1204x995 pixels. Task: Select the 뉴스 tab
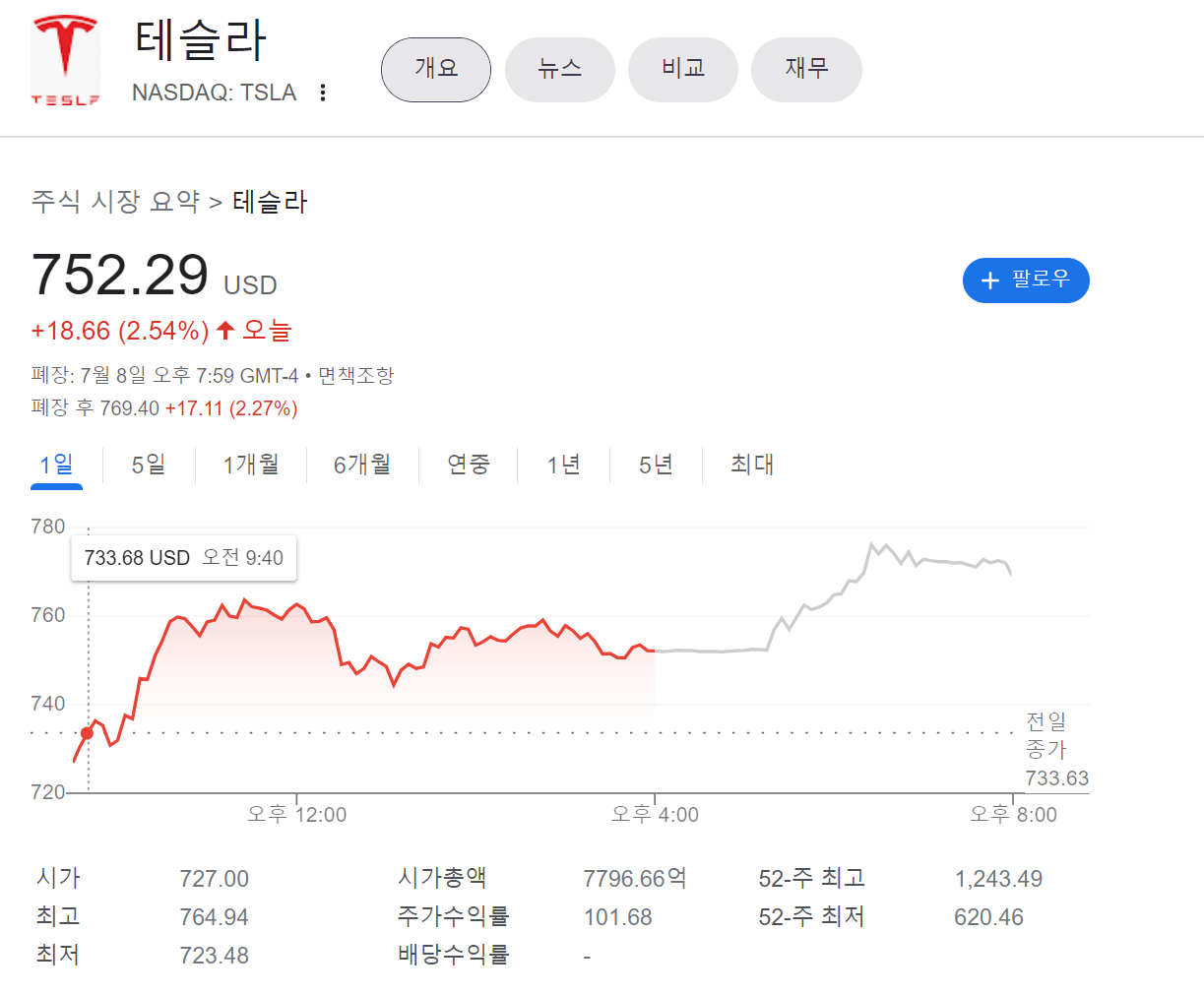[560, 69]
